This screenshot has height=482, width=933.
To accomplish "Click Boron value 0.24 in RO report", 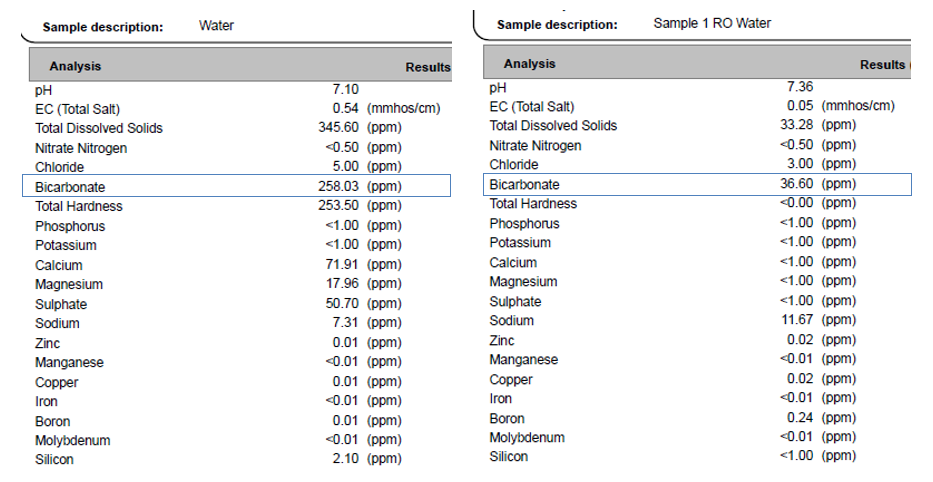I will (x=800, y=418).
